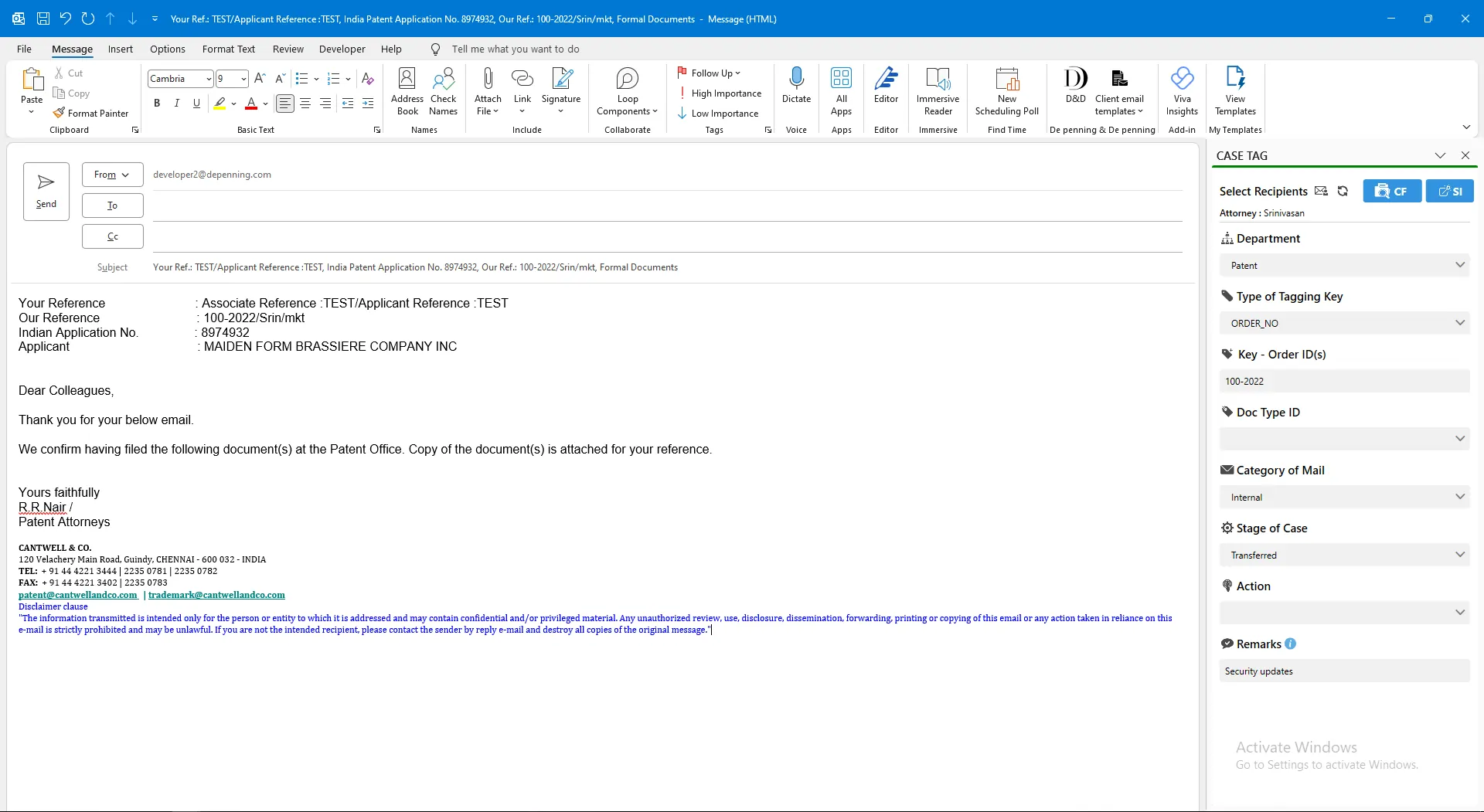Click the D&D add-in icon
This screenshot has height=812, width=1484.
1076,86
